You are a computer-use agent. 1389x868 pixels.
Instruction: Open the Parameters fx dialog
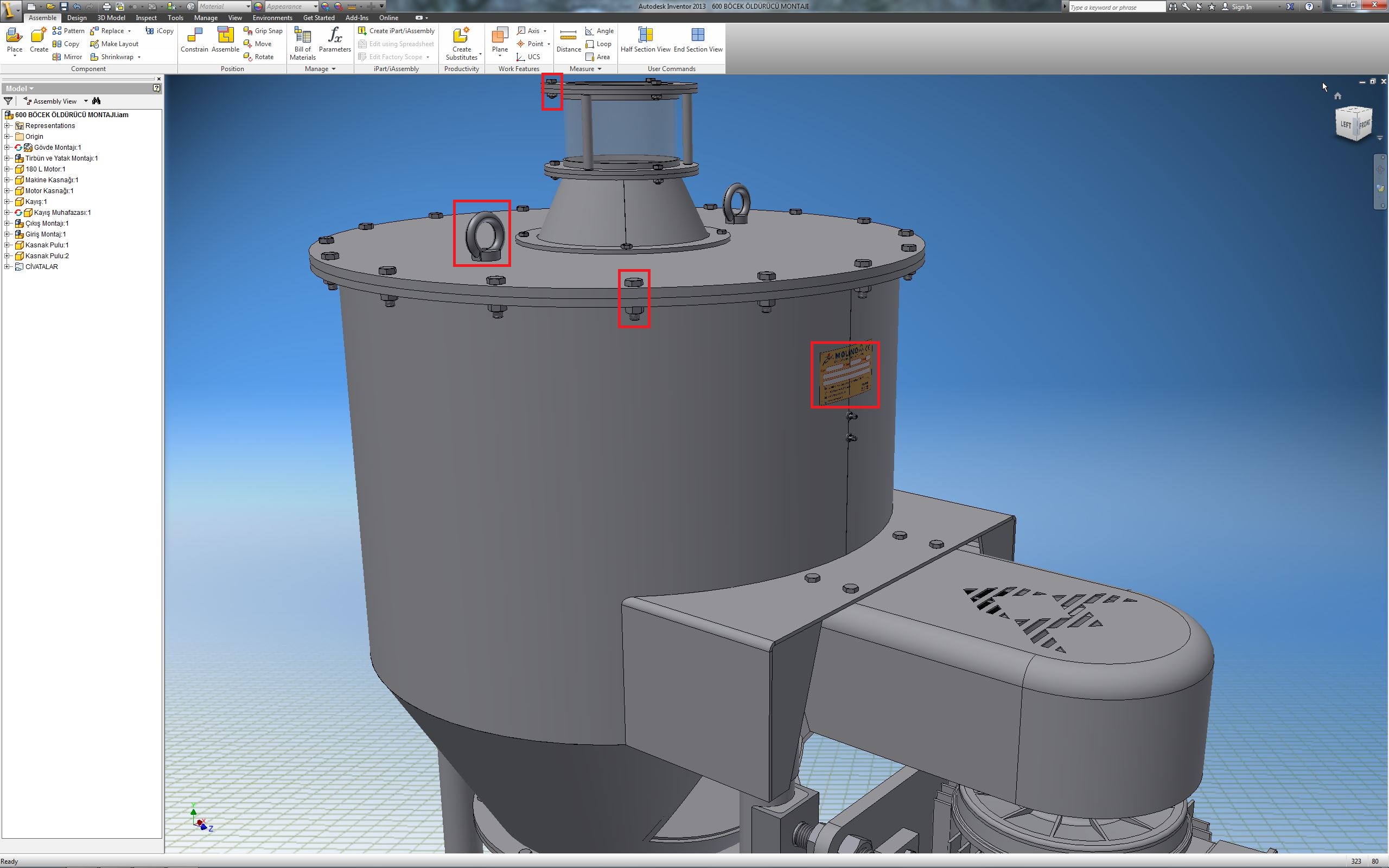point(335,39)
